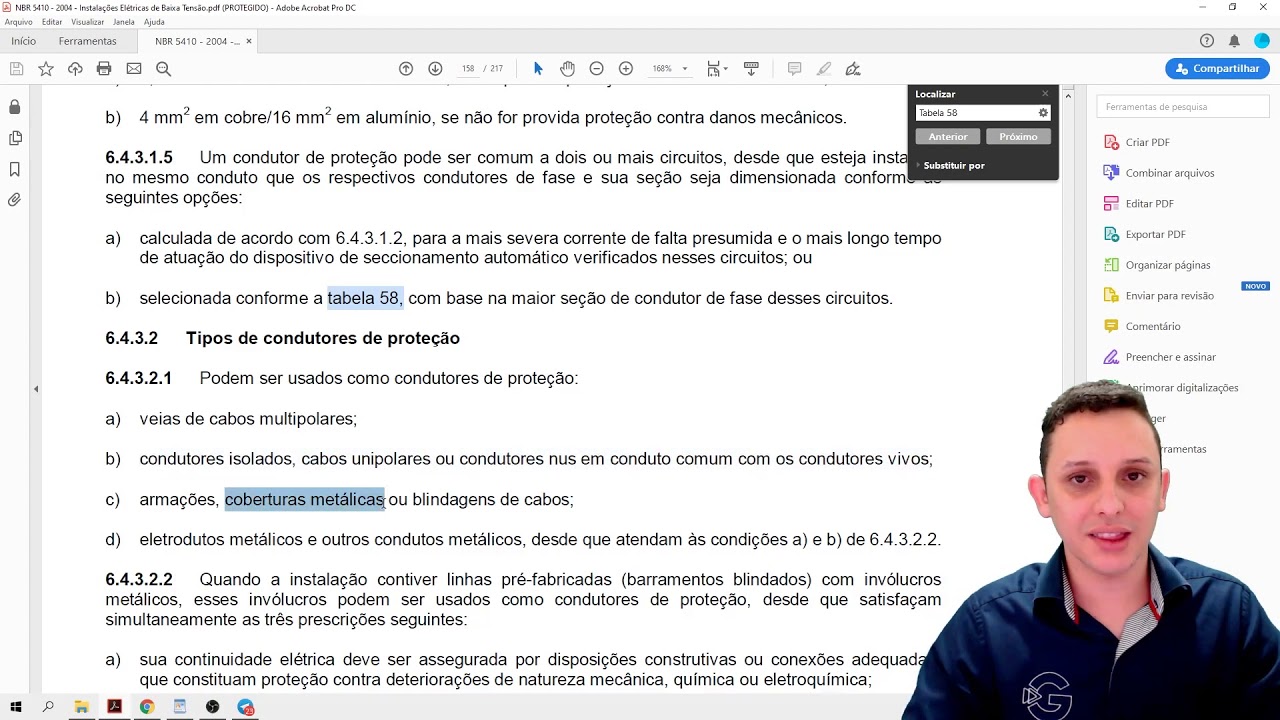Open the Arquivo menu
The height and width of the screenshot is (720, 1280).
[x=18, y=22]
